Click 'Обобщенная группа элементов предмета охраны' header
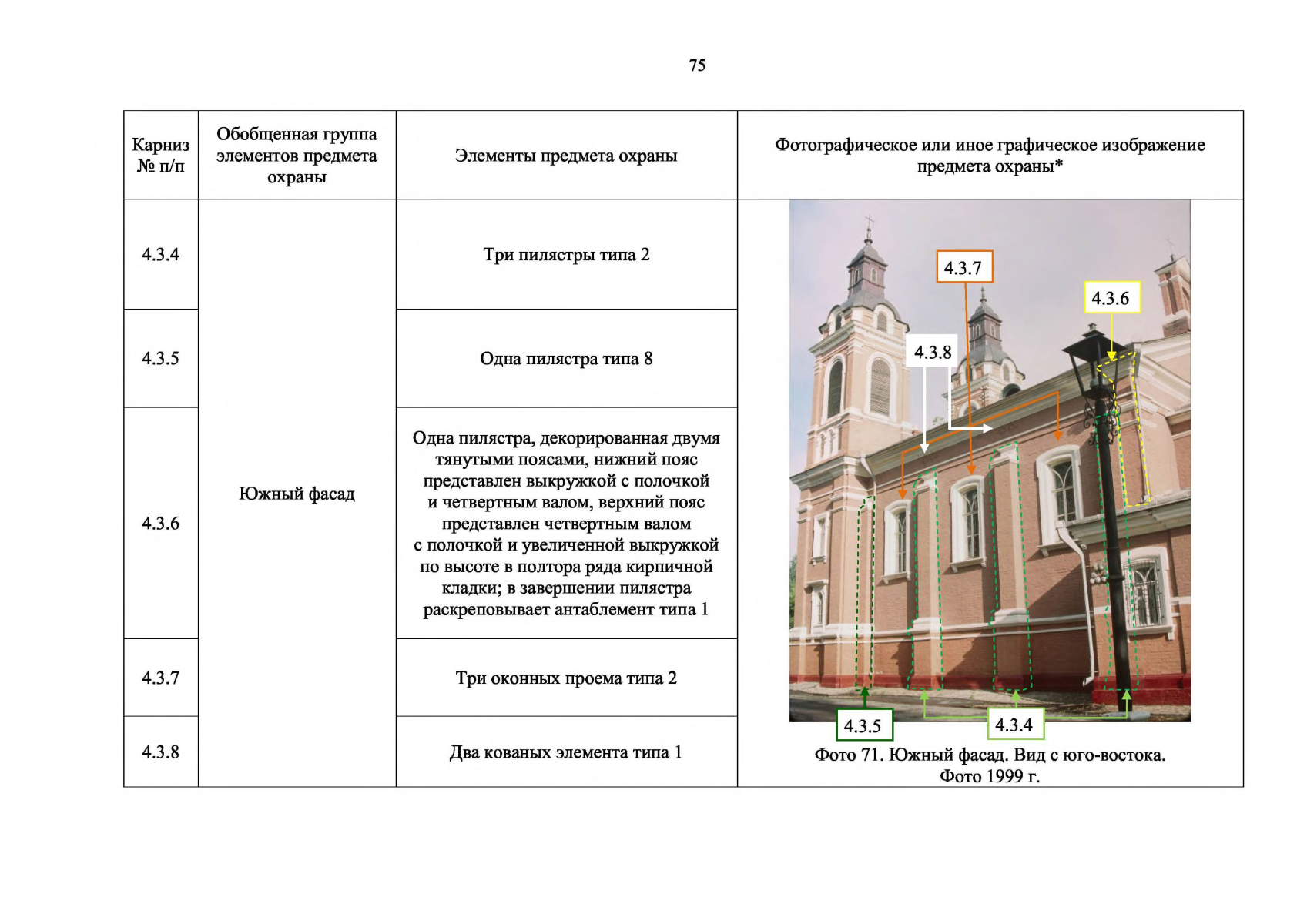The image size is (1307, 924). [x=297, y=155]
